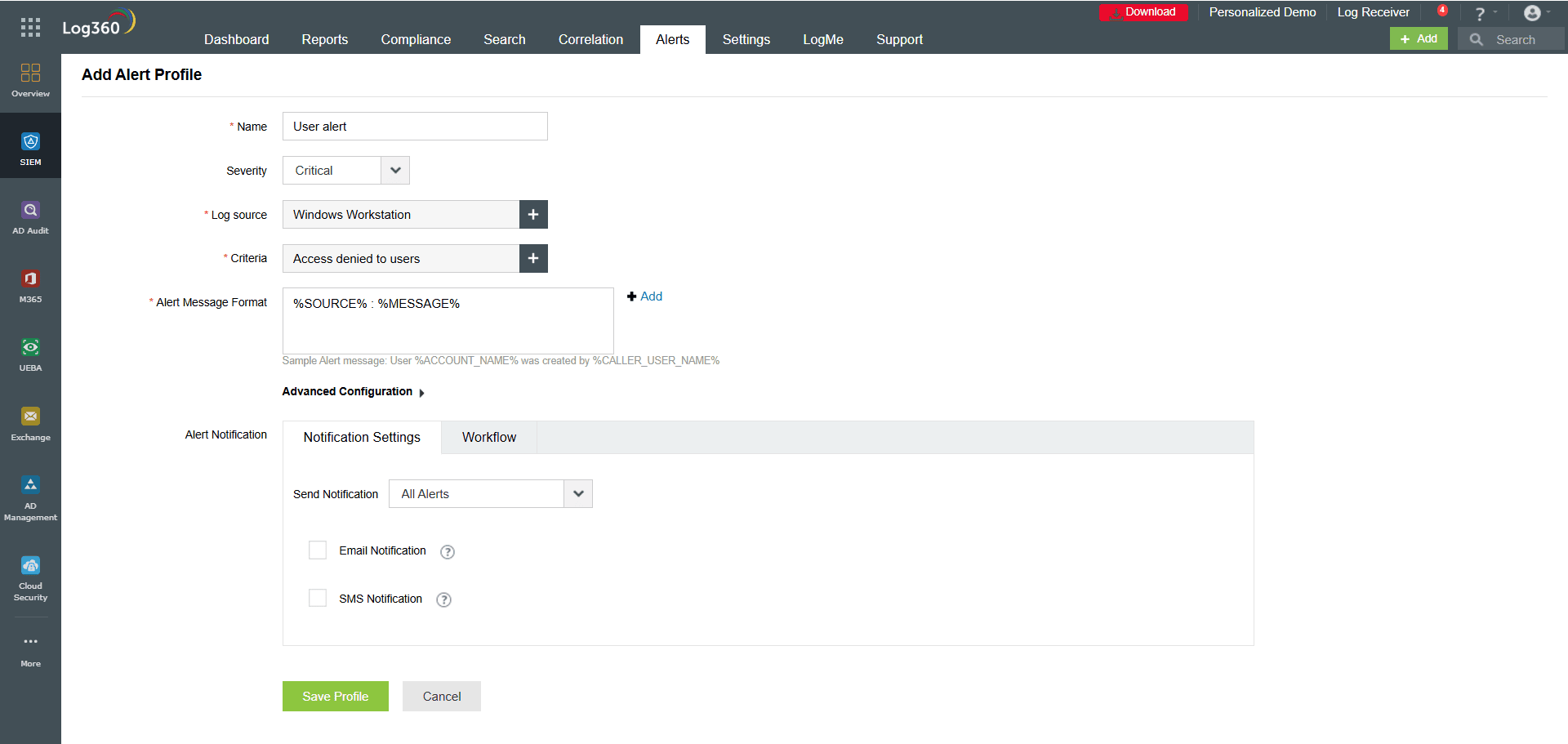The width and height of the screenshot is (1568, 744).
Task: Click Add next to Alert Message Format
Action: click(644, 296)
